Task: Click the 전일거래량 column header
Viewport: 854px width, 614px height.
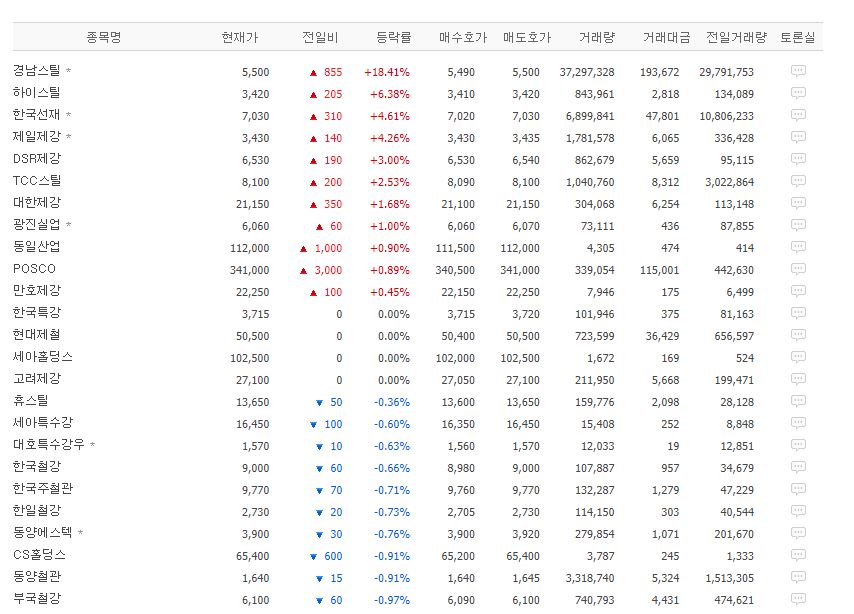Action: [x=736, y=37]
